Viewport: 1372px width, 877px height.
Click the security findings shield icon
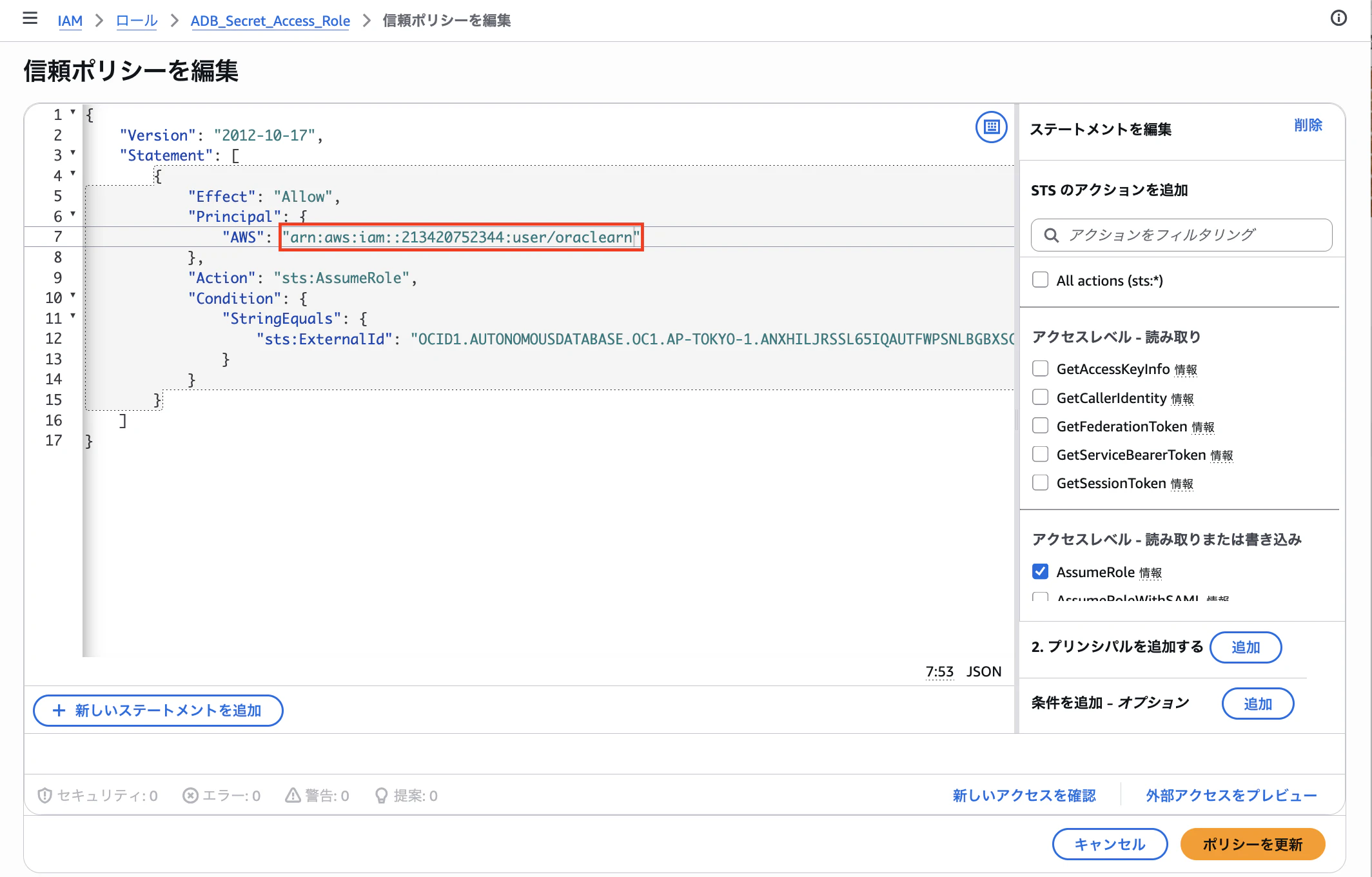[44, 795]
